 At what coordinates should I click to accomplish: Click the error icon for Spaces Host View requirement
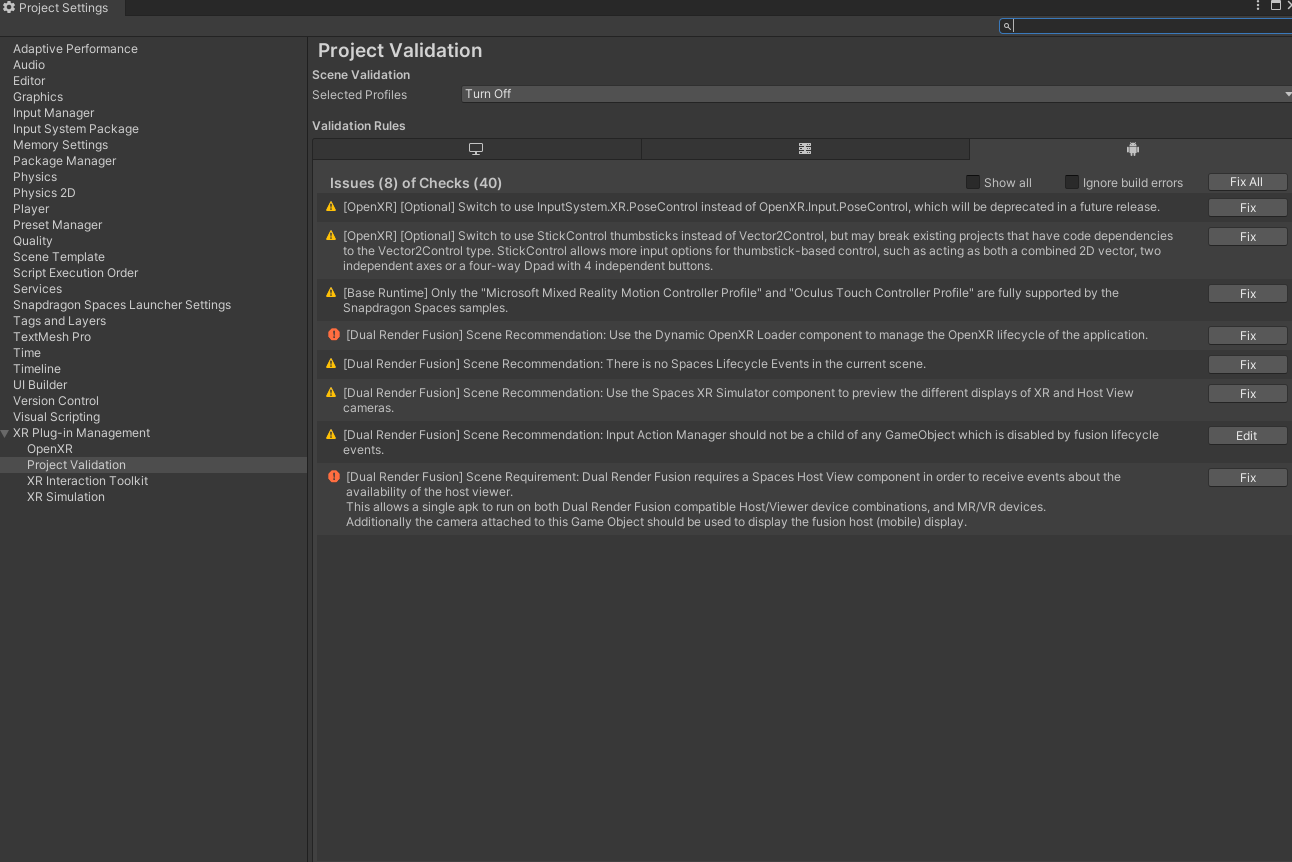(334, 477)
